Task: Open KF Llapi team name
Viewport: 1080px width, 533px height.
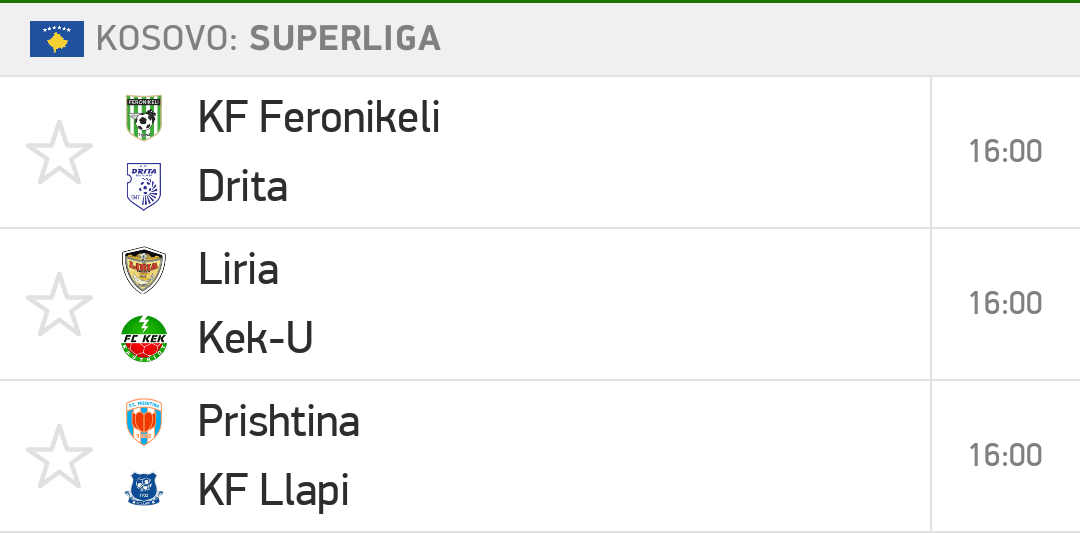Action: pyautogui.click(x=273, y=491)
